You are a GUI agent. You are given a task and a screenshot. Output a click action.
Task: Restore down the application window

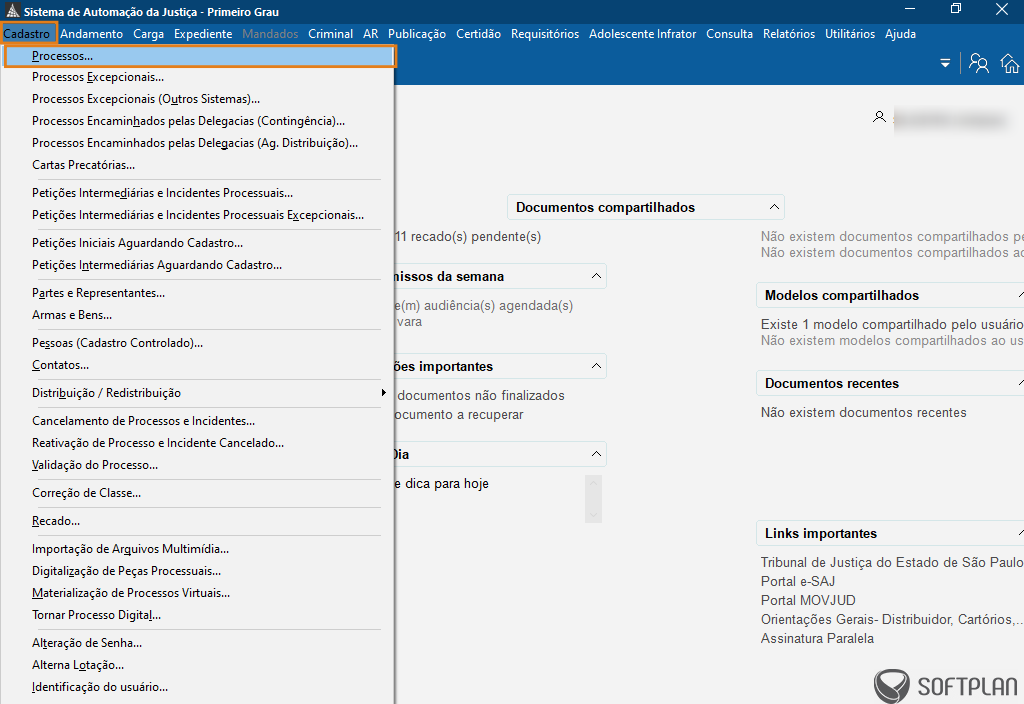tap(956, 8)
